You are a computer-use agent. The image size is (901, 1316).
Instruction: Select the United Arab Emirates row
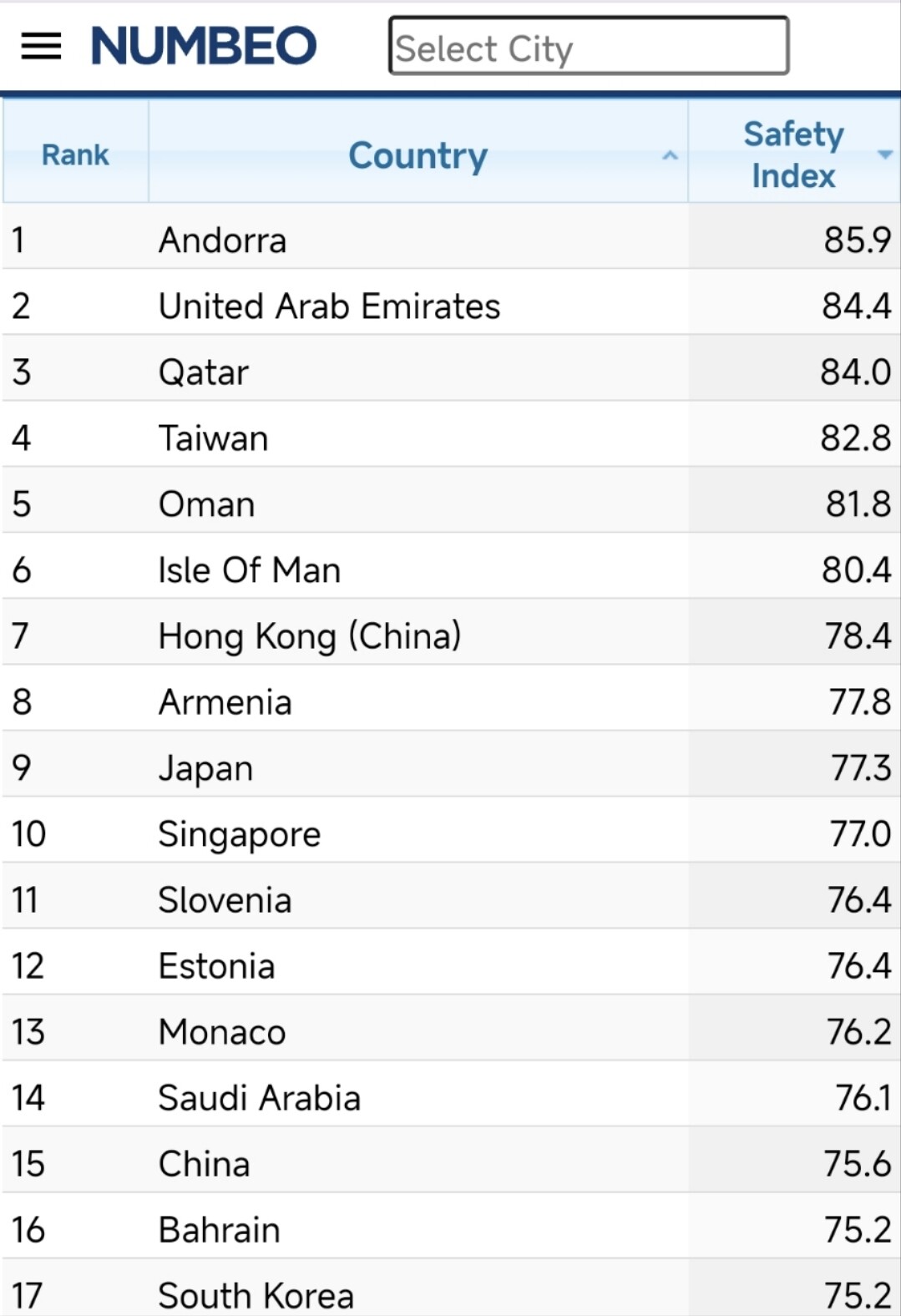point(329,306)
